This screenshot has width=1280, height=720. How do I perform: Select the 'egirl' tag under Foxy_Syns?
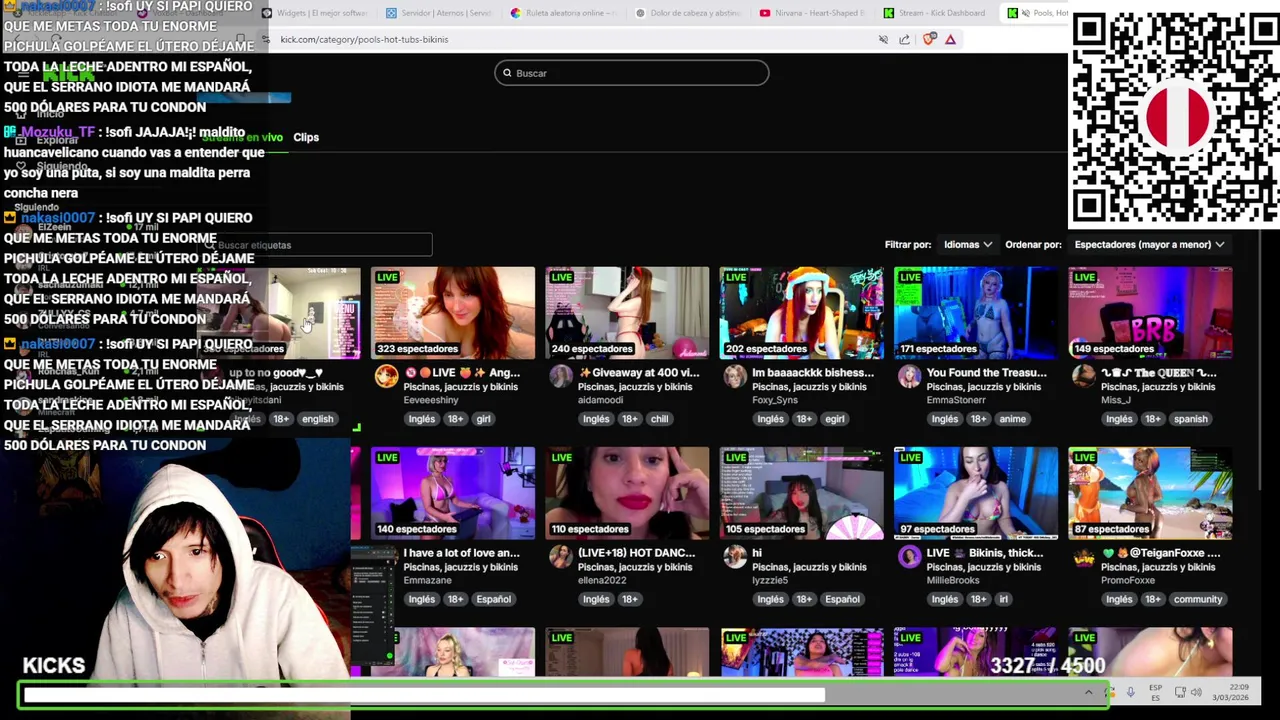[x=835, y=419]
